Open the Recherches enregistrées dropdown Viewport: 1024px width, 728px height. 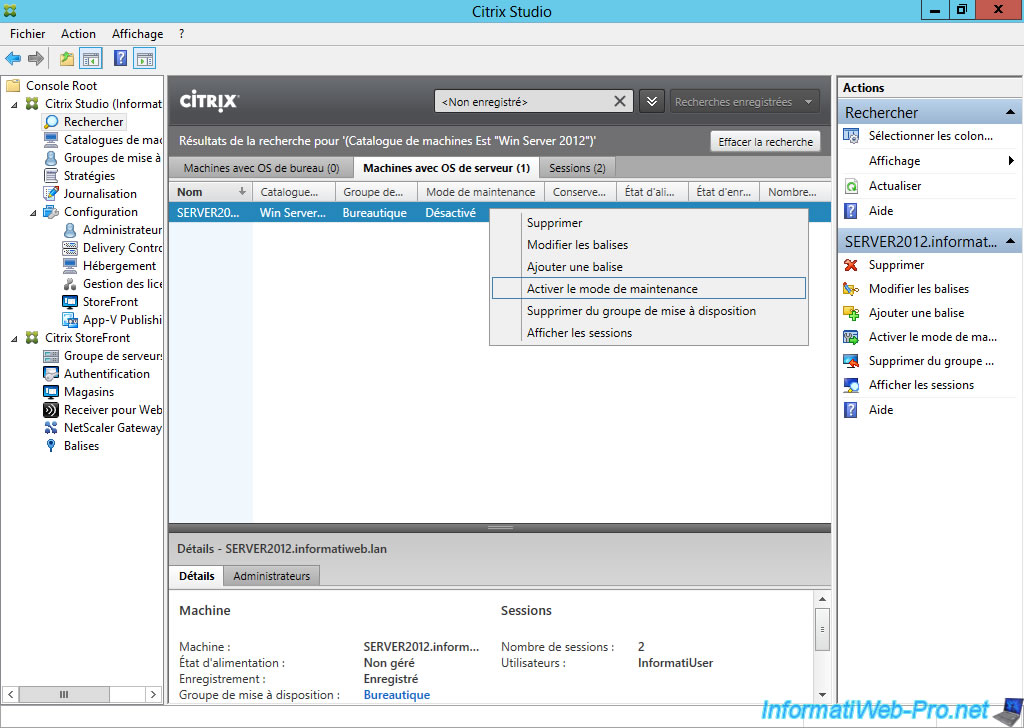[x=744, y=102]
